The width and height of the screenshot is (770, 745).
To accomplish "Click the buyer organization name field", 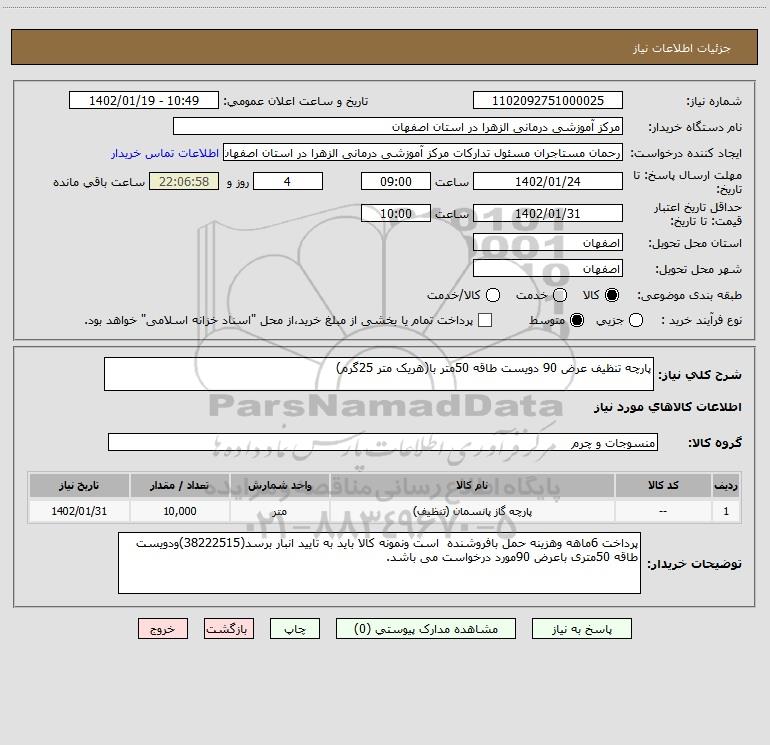I will point(398,127).
